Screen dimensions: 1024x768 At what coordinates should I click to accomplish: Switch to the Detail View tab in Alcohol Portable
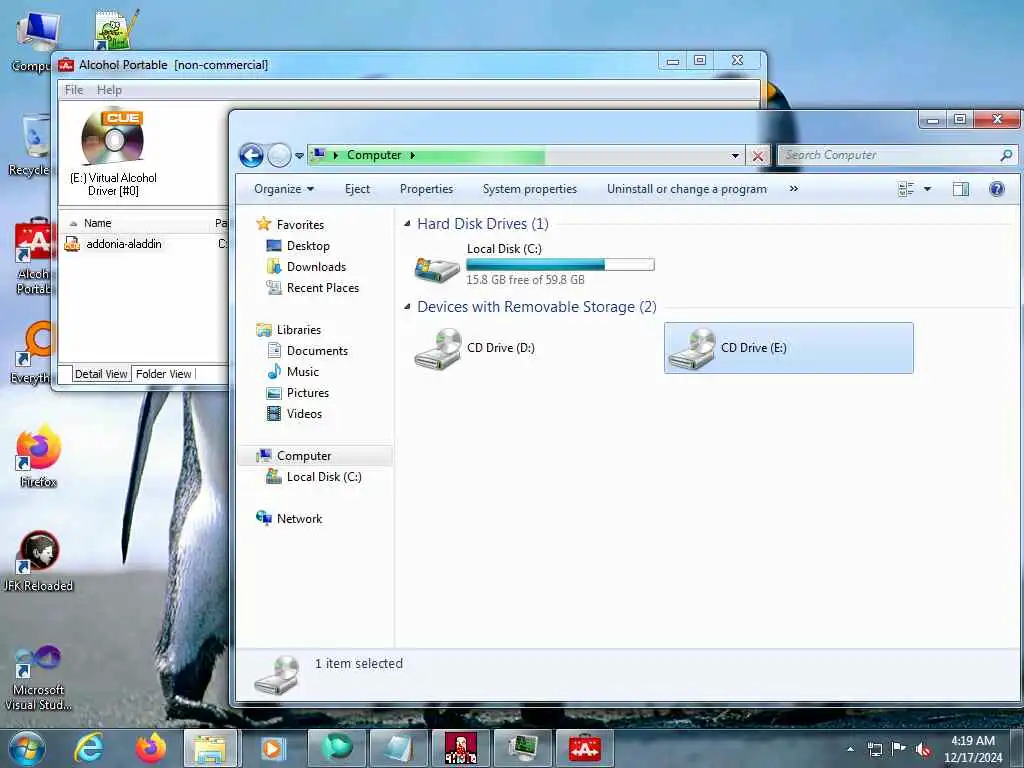click(x=101, y=374)
